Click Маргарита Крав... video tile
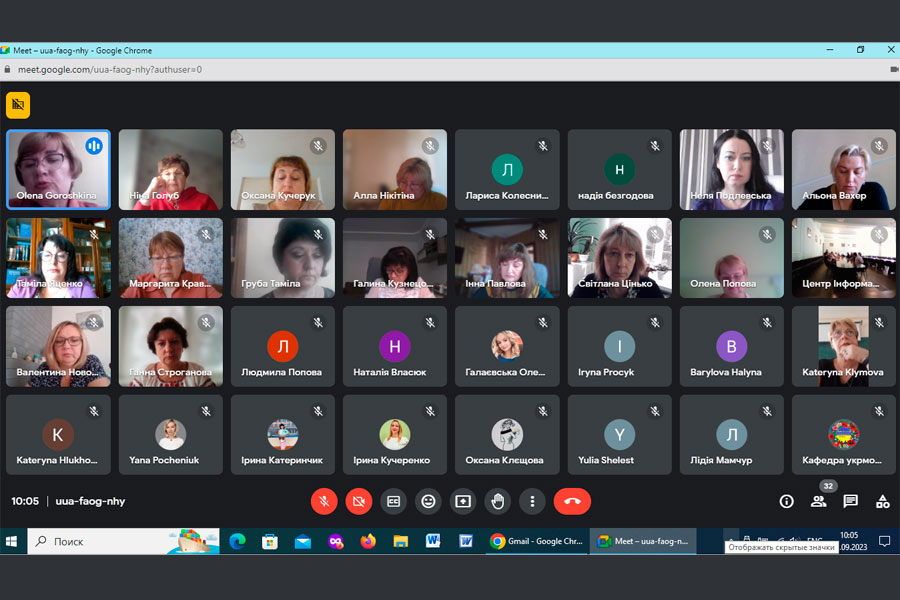The image size is (900, 600). pos(170,258)
